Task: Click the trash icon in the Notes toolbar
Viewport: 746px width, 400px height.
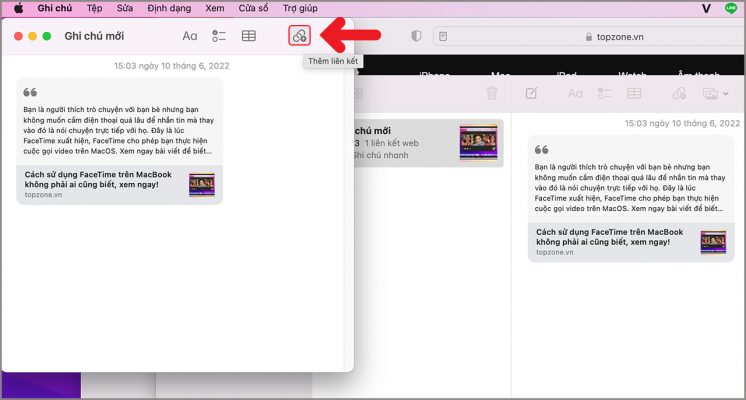Action: click(x=492, y=93)
